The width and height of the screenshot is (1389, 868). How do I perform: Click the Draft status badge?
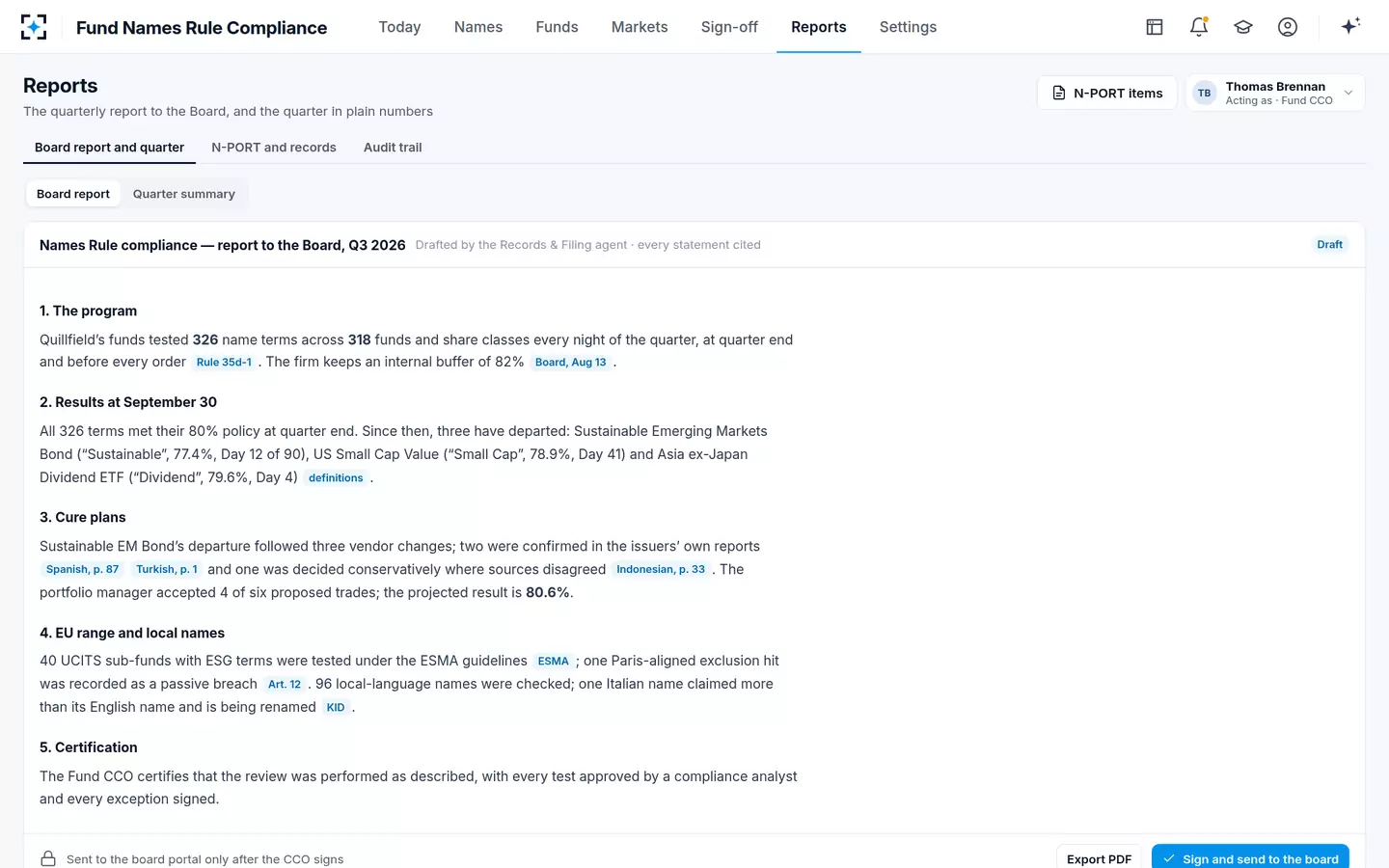pyautogui.click(x=1330, y=245)
